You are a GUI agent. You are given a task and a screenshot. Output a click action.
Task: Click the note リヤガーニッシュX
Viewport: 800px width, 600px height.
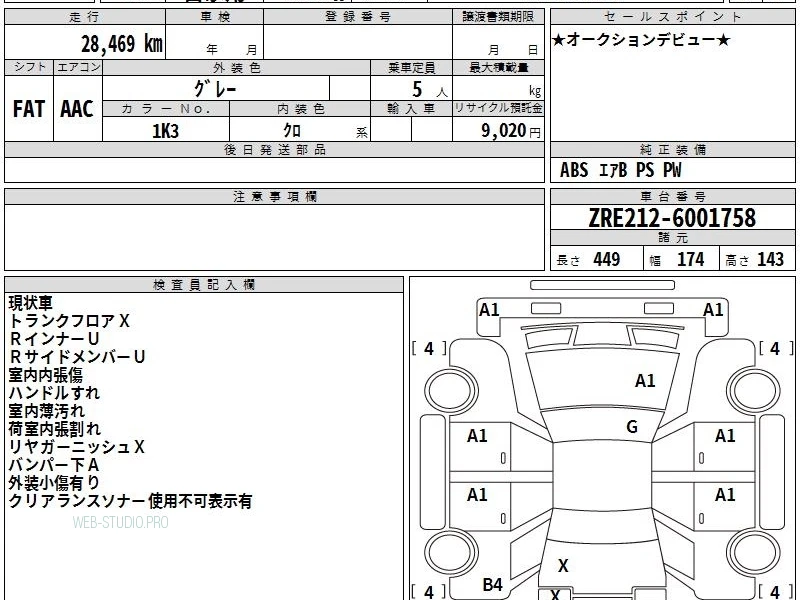pyautogui.click(x=77, y=447)
